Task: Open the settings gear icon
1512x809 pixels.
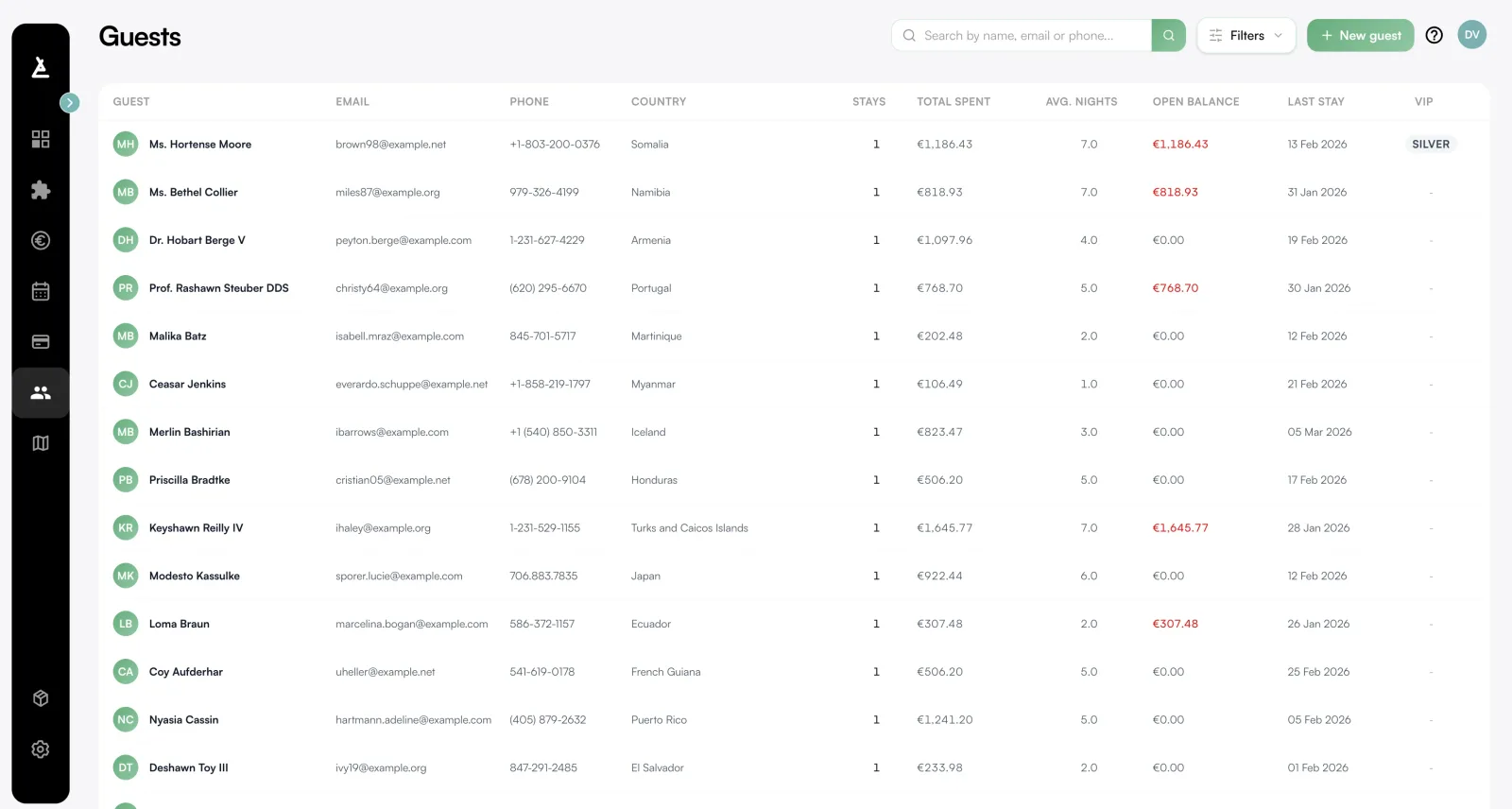Action: pos(41,749)
